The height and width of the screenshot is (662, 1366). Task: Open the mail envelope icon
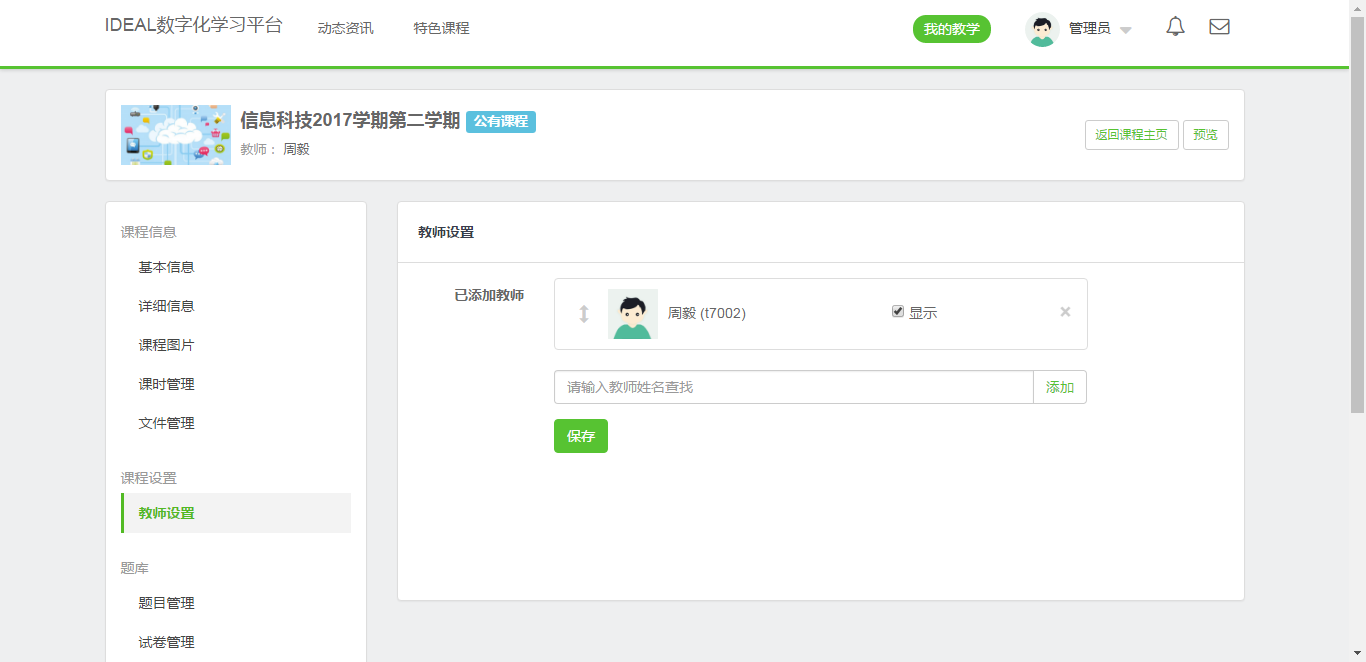(x=1219, y=27)
